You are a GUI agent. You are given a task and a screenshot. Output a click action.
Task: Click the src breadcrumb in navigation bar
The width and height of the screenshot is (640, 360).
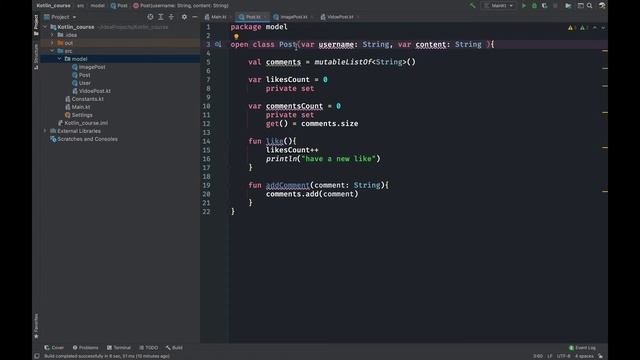point(80,6)
